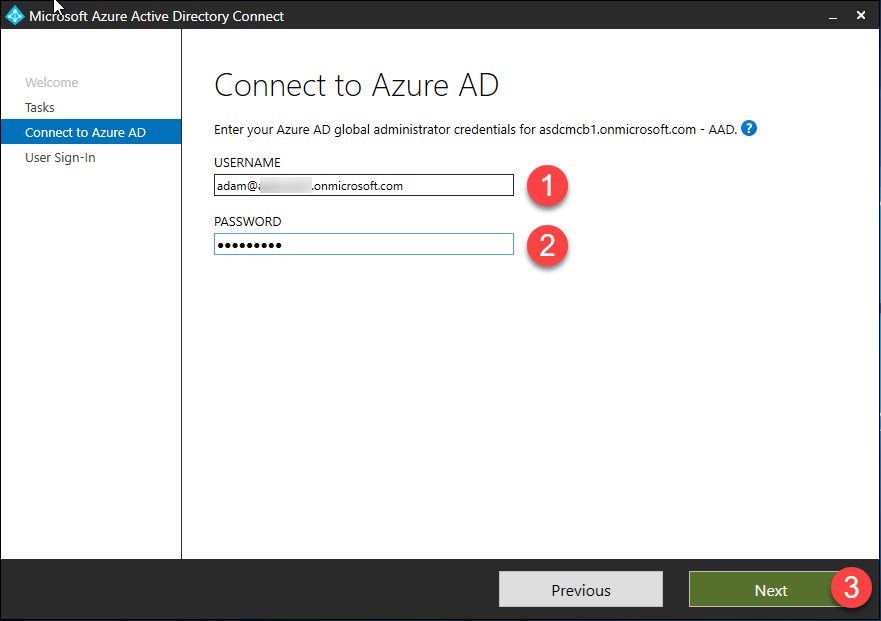Screen dimensions: 881x621
Task: Click the global administrator credentials instruction text
Action: point(475,130)
